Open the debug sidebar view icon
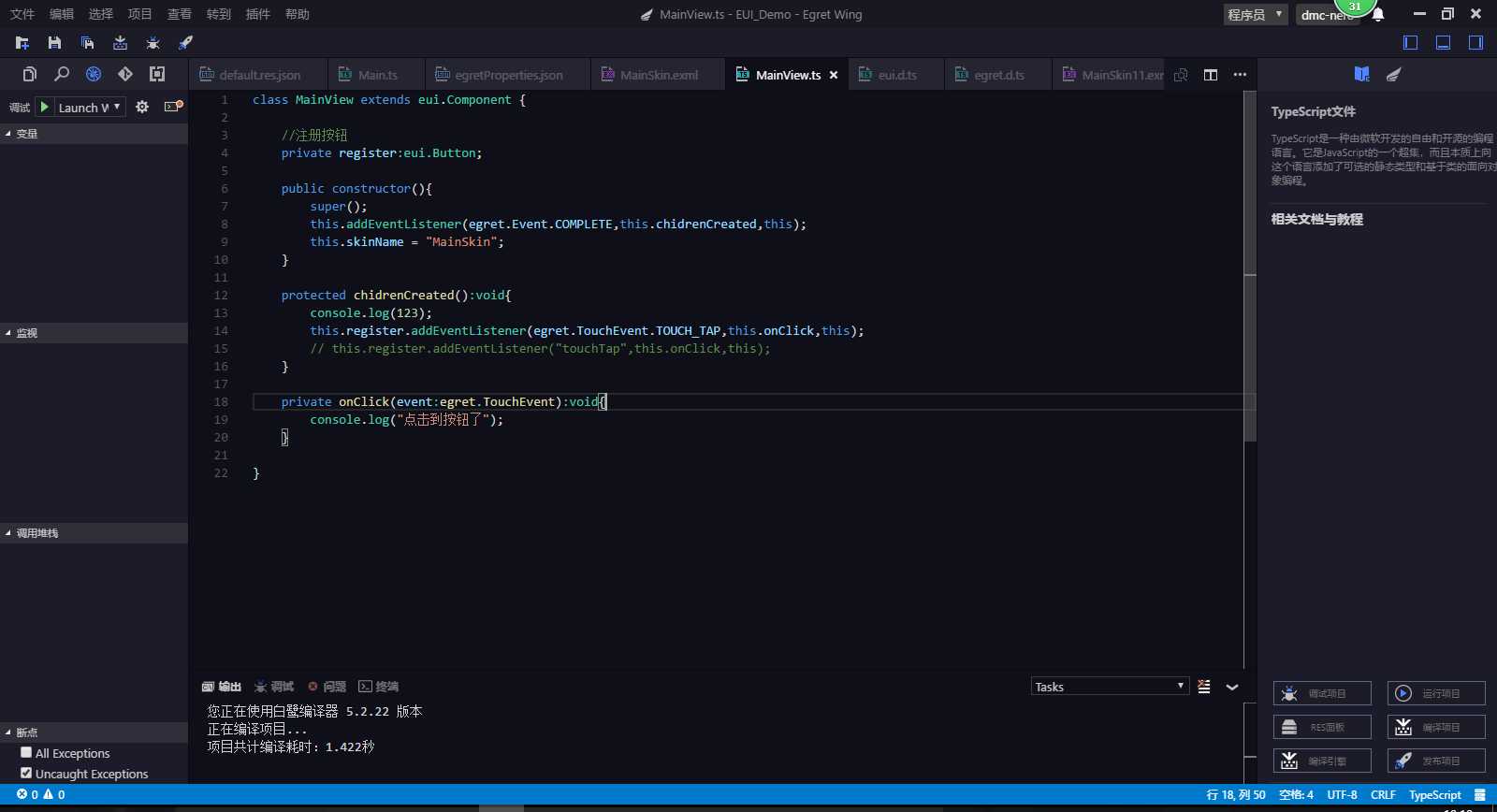The height and width of the screenshot is (812, 1497). [x=94, y=74]
